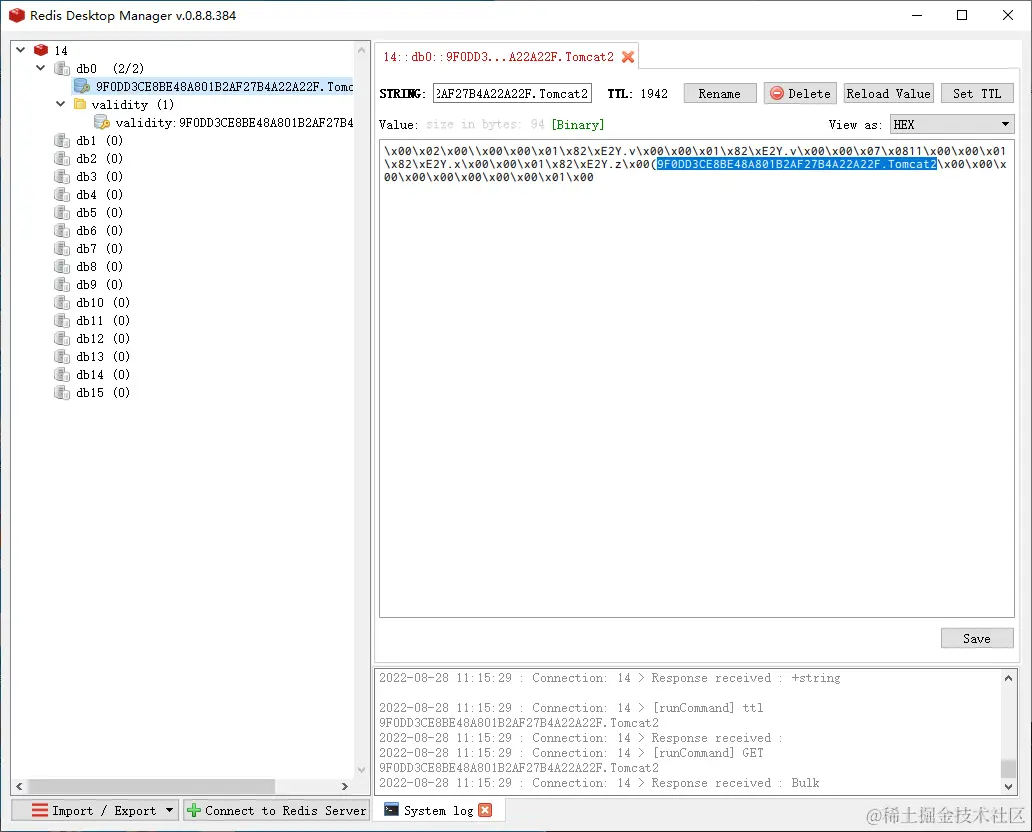Close the Tomcat2 key tab with the red X
This screenshot has width=1032, height=832.
pos(628,57)
